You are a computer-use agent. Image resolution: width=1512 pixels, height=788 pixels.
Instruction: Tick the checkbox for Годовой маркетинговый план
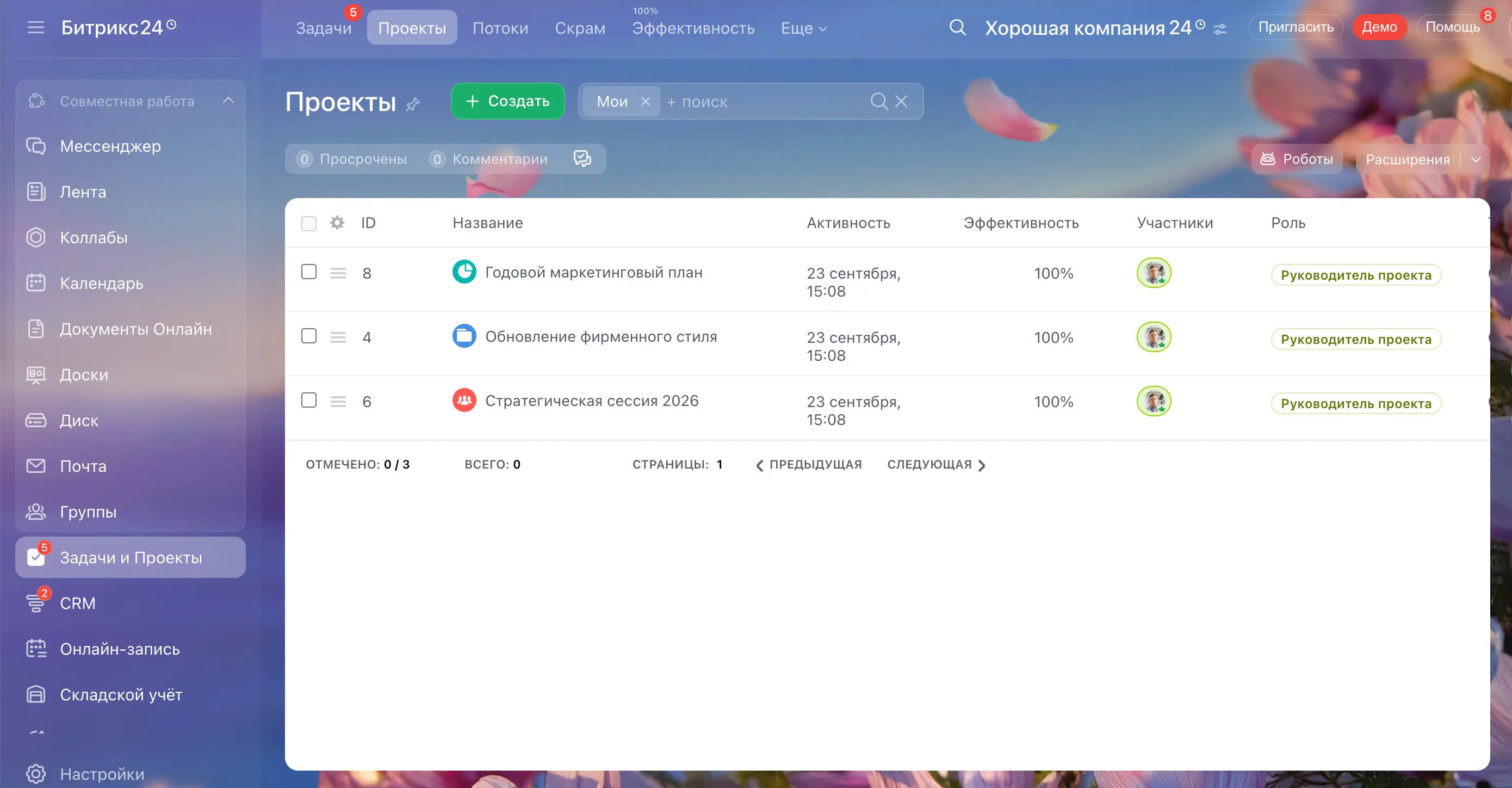309,272
